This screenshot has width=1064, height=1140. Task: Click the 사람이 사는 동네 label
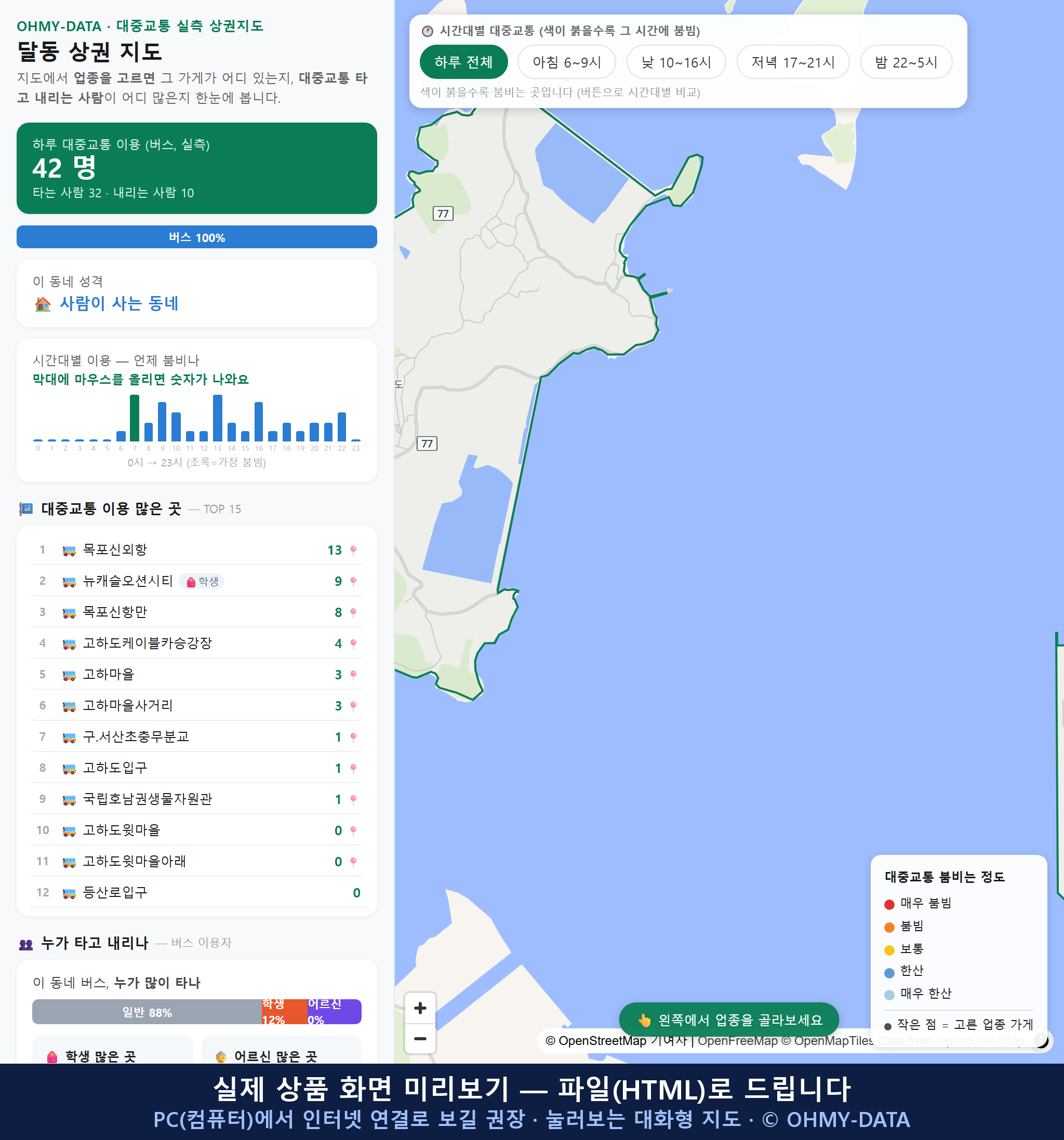pos(119,303)
